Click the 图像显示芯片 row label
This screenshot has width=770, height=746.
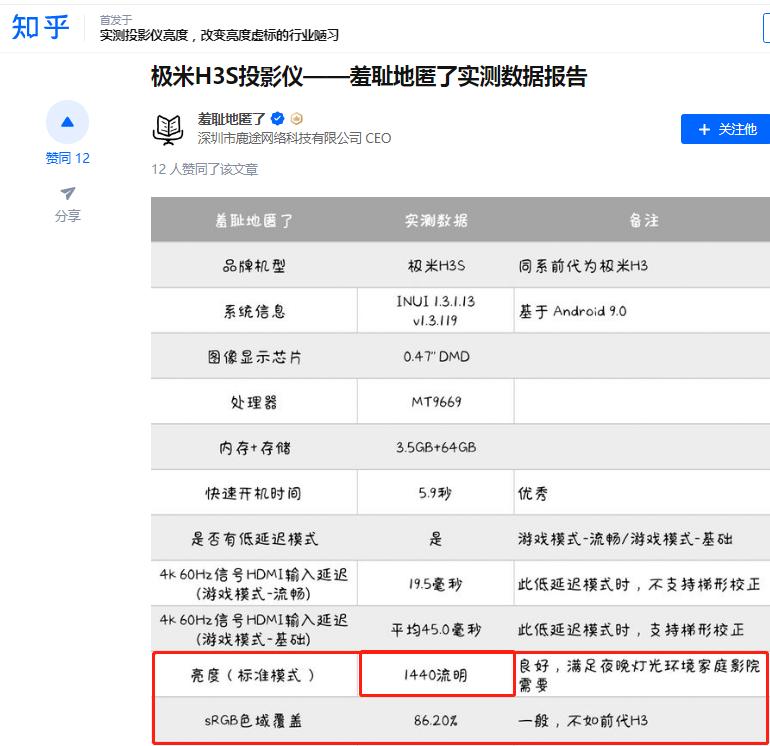tap(254, 357)
